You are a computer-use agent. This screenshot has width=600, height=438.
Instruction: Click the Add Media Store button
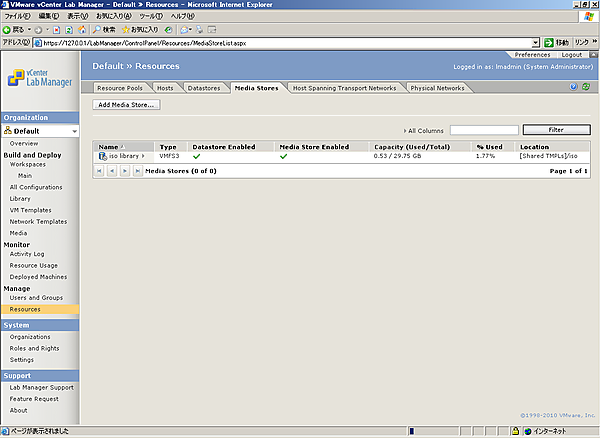point(126,104)
